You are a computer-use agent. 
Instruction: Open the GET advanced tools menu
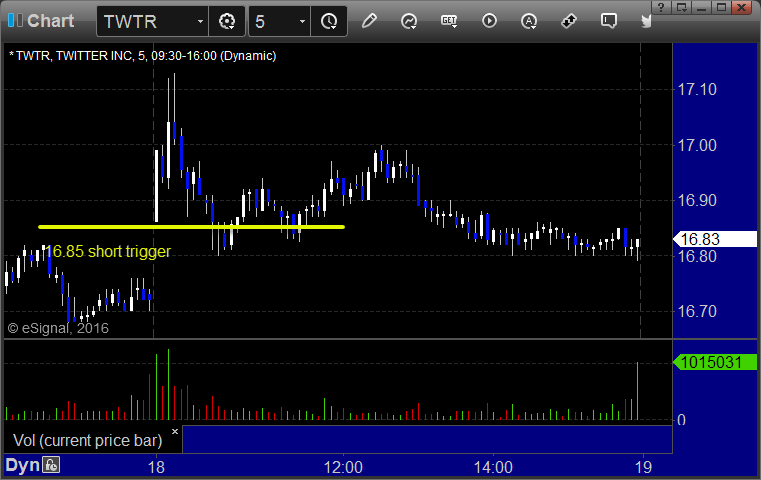[x=449, y=21]
